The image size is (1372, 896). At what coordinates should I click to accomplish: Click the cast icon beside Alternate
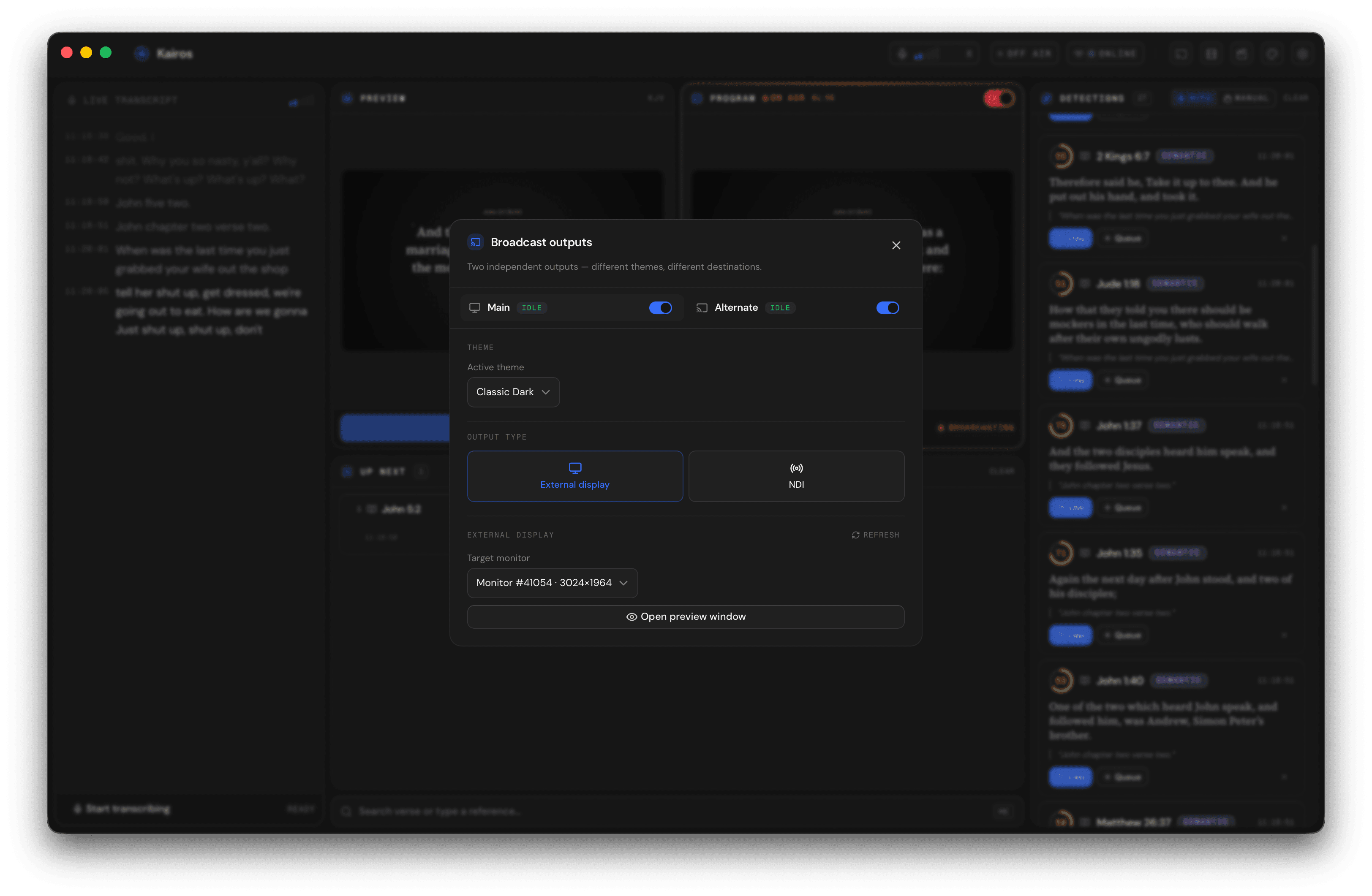pyautogui.click(x=702, y=308)
